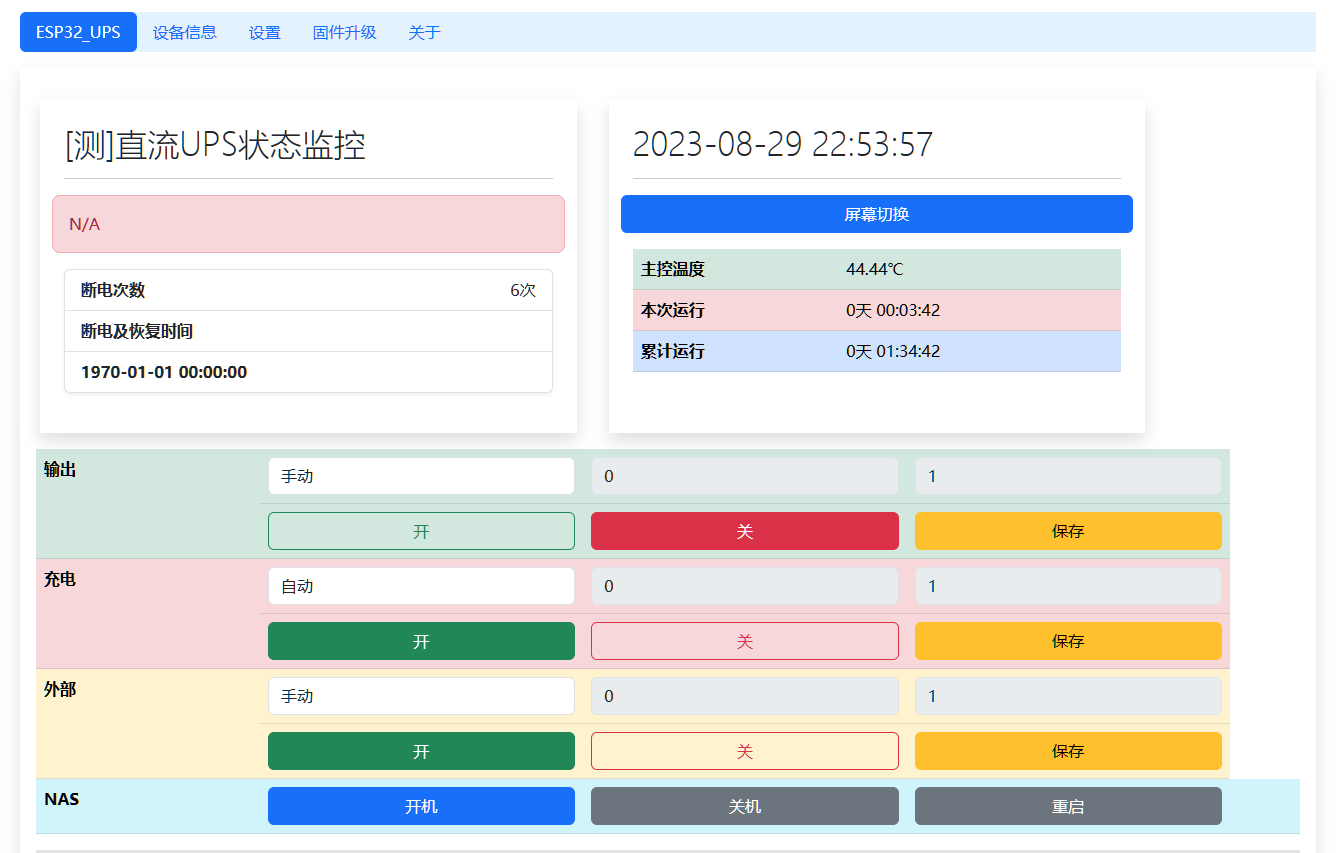Save the 外部 settings with 保存

(1068, 751)
